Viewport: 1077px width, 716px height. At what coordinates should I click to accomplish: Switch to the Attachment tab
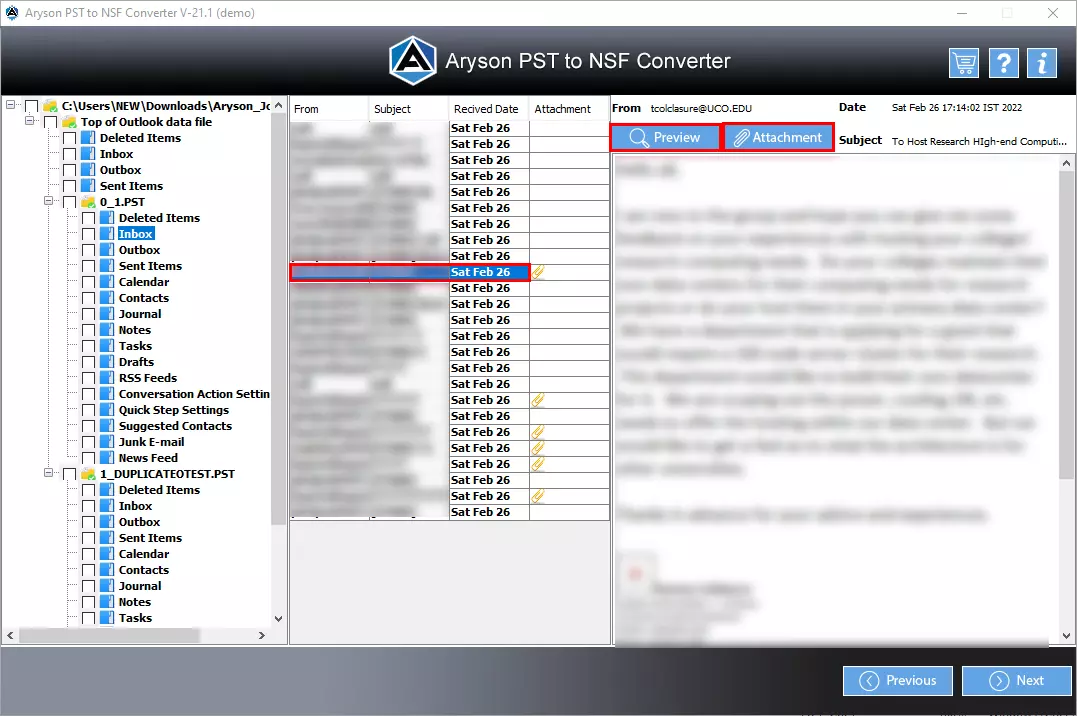(x=779, y=137)
